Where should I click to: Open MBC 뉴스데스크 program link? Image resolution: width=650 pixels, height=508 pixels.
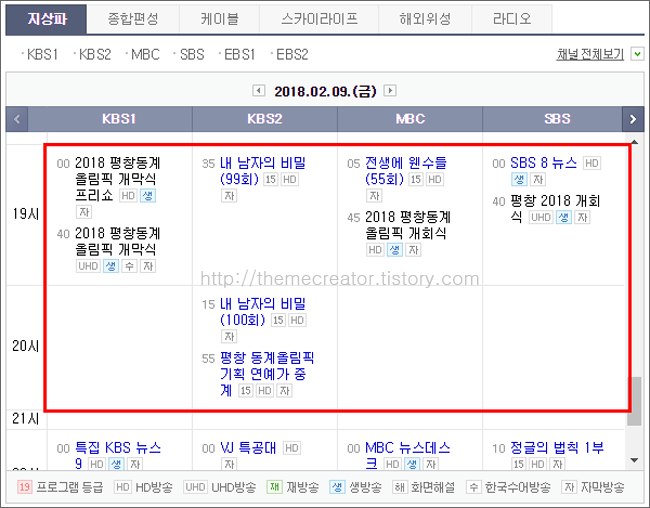coord(407,455)
